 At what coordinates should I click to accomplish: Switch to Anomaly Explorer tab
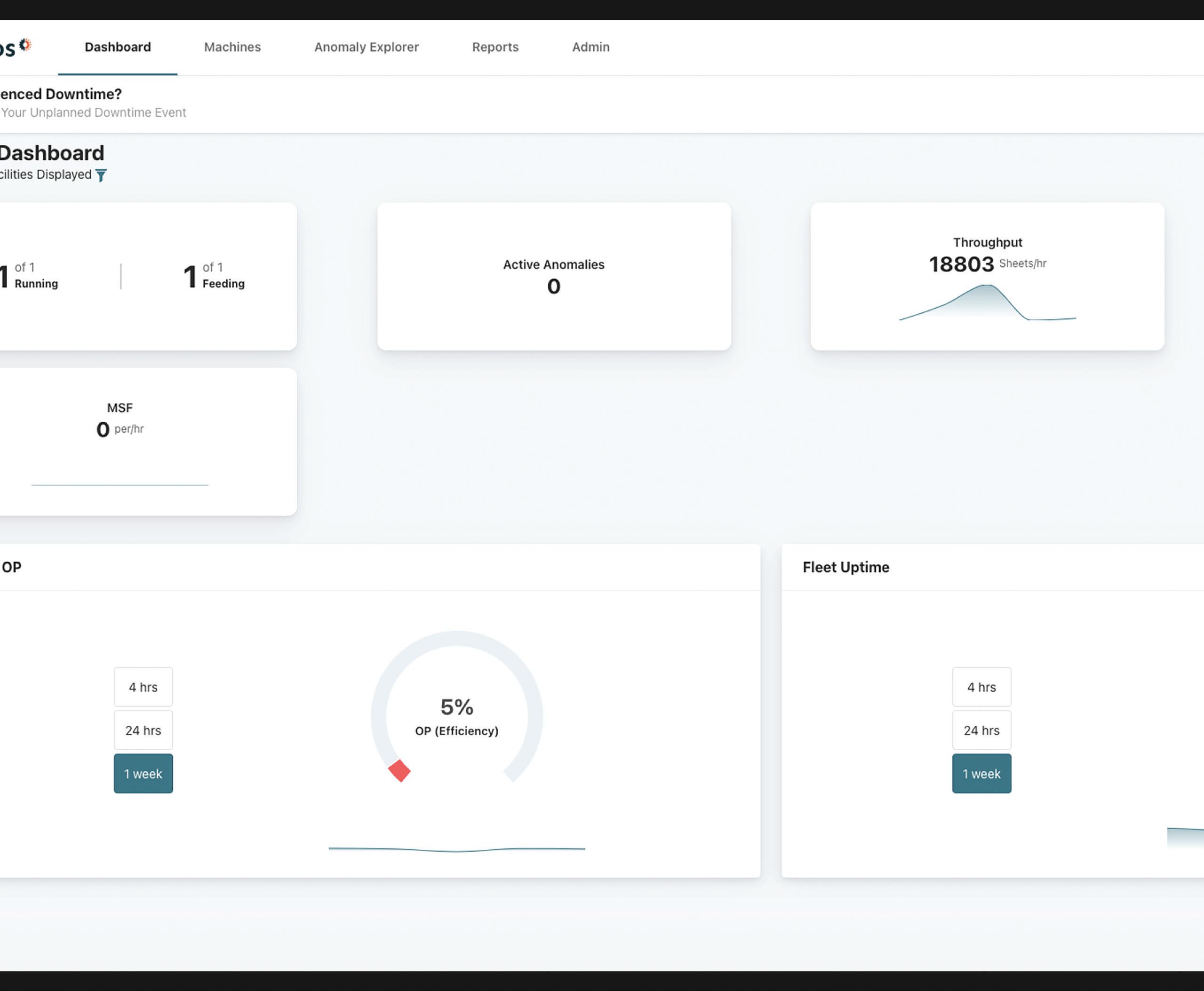(367, 48)
